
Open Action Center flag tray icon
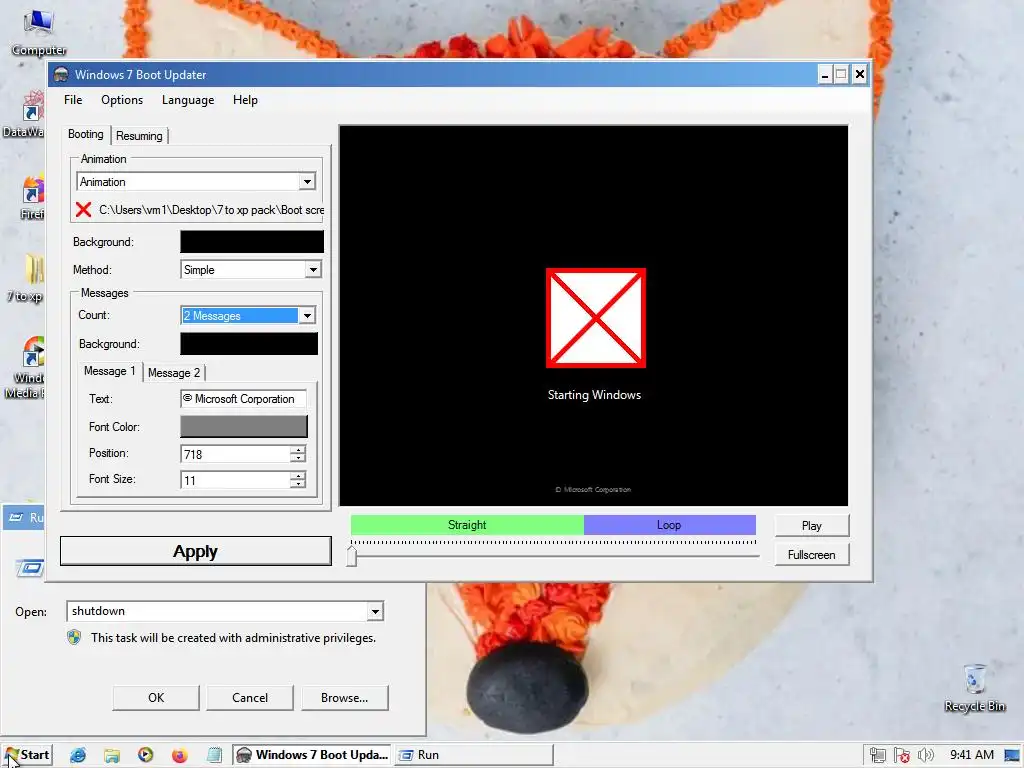(x=902, y=755)
